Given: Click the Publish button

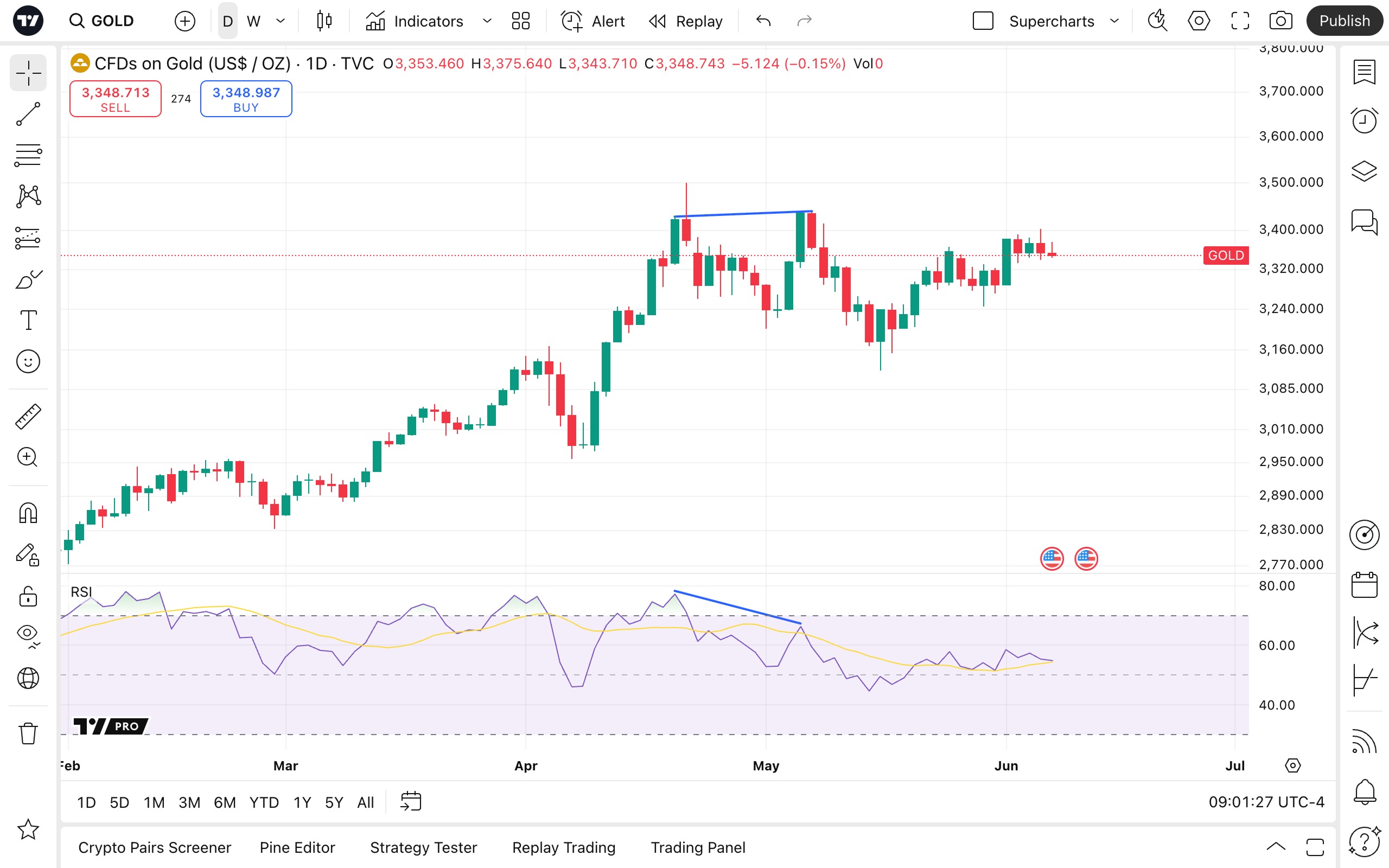Looking at the screenshot, I should [1343, 21].
